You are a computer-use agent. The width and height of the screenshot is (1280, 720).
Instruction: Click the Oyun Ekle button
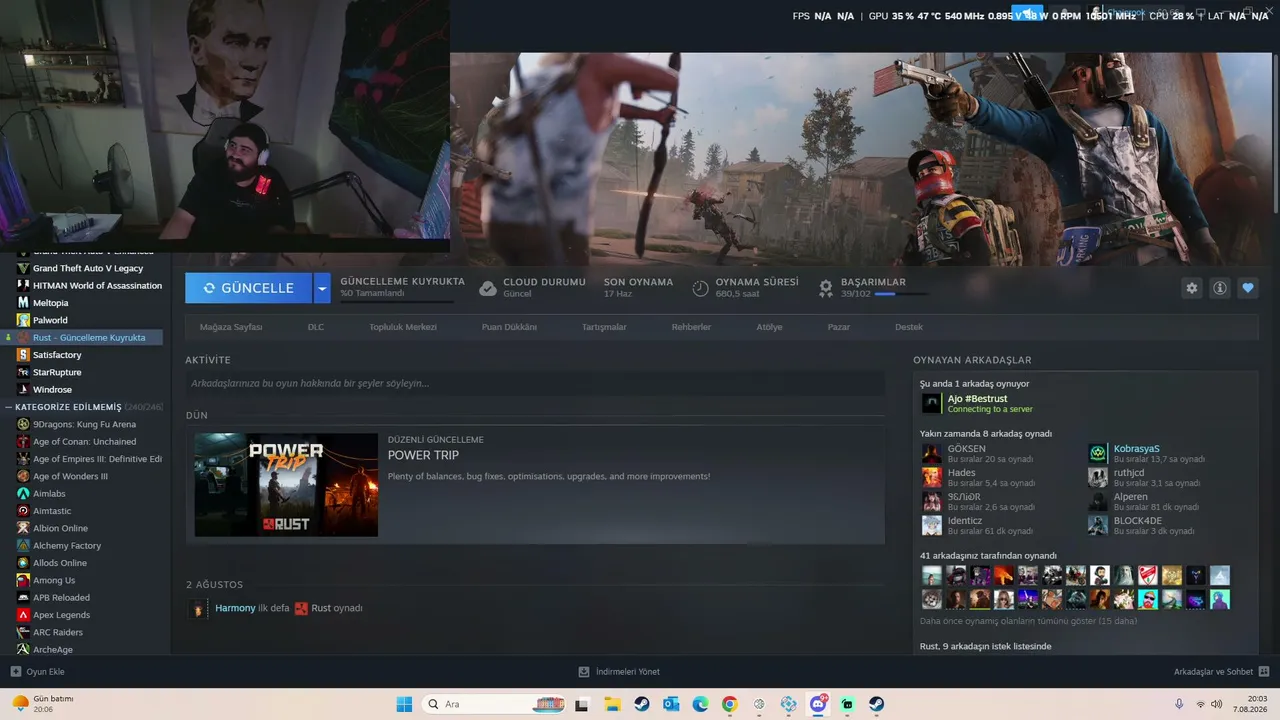click(37, 672)
